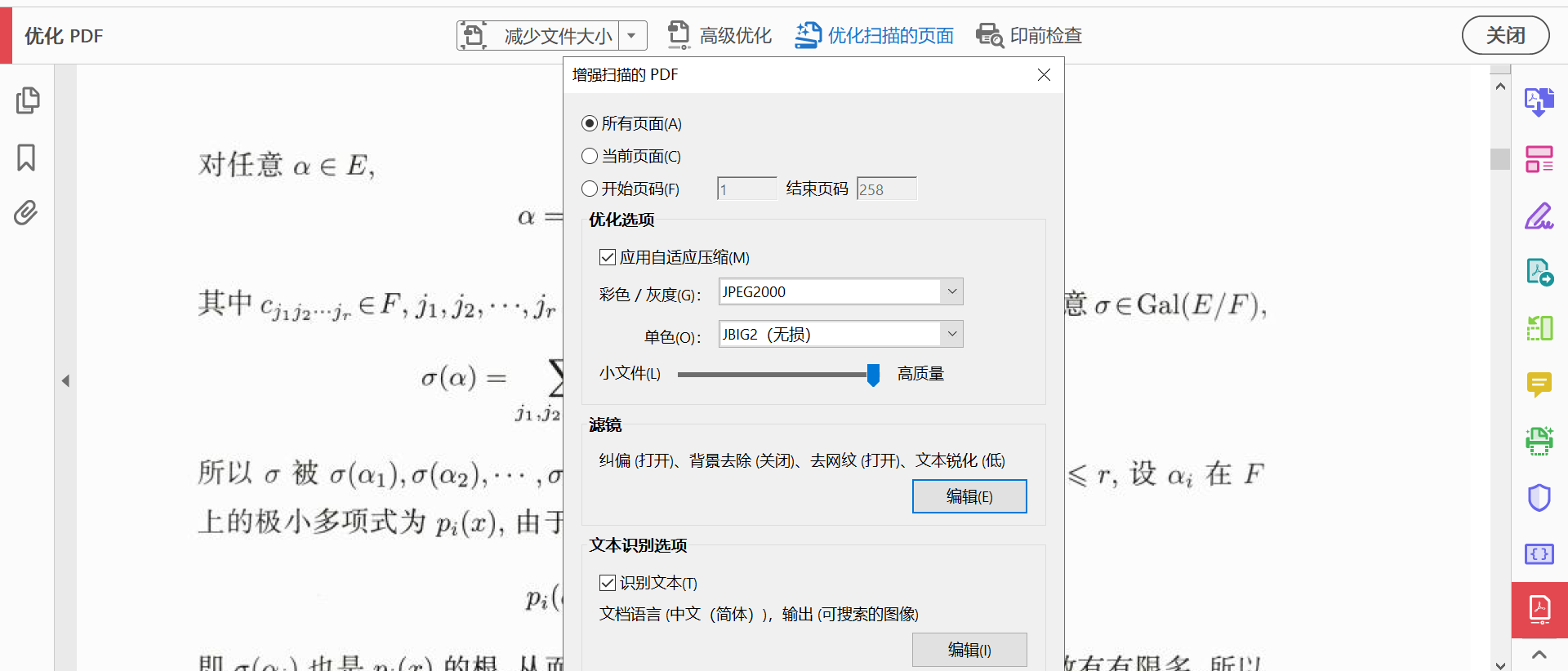This screenshot has height=671, width=1568.
Task: Click the text recognition Edit (编辑(I)) button
Action: click(x=969, y=650)
